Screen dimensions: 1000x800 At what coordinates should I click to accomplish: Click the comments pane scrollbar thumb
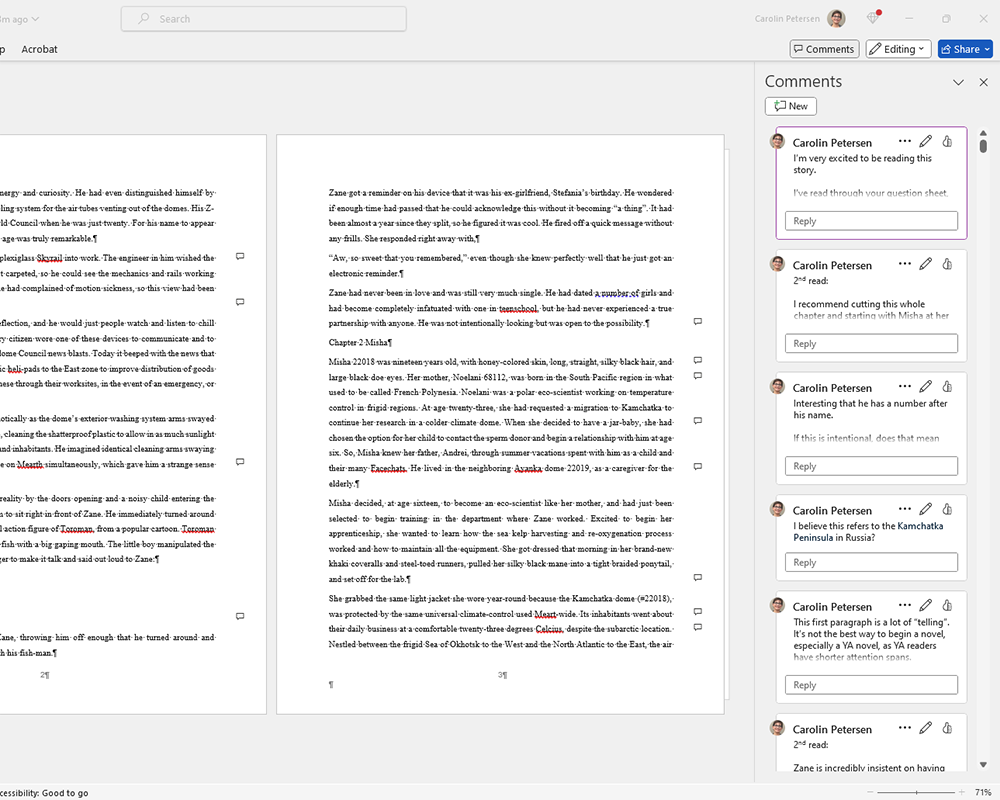pos(983,146)
